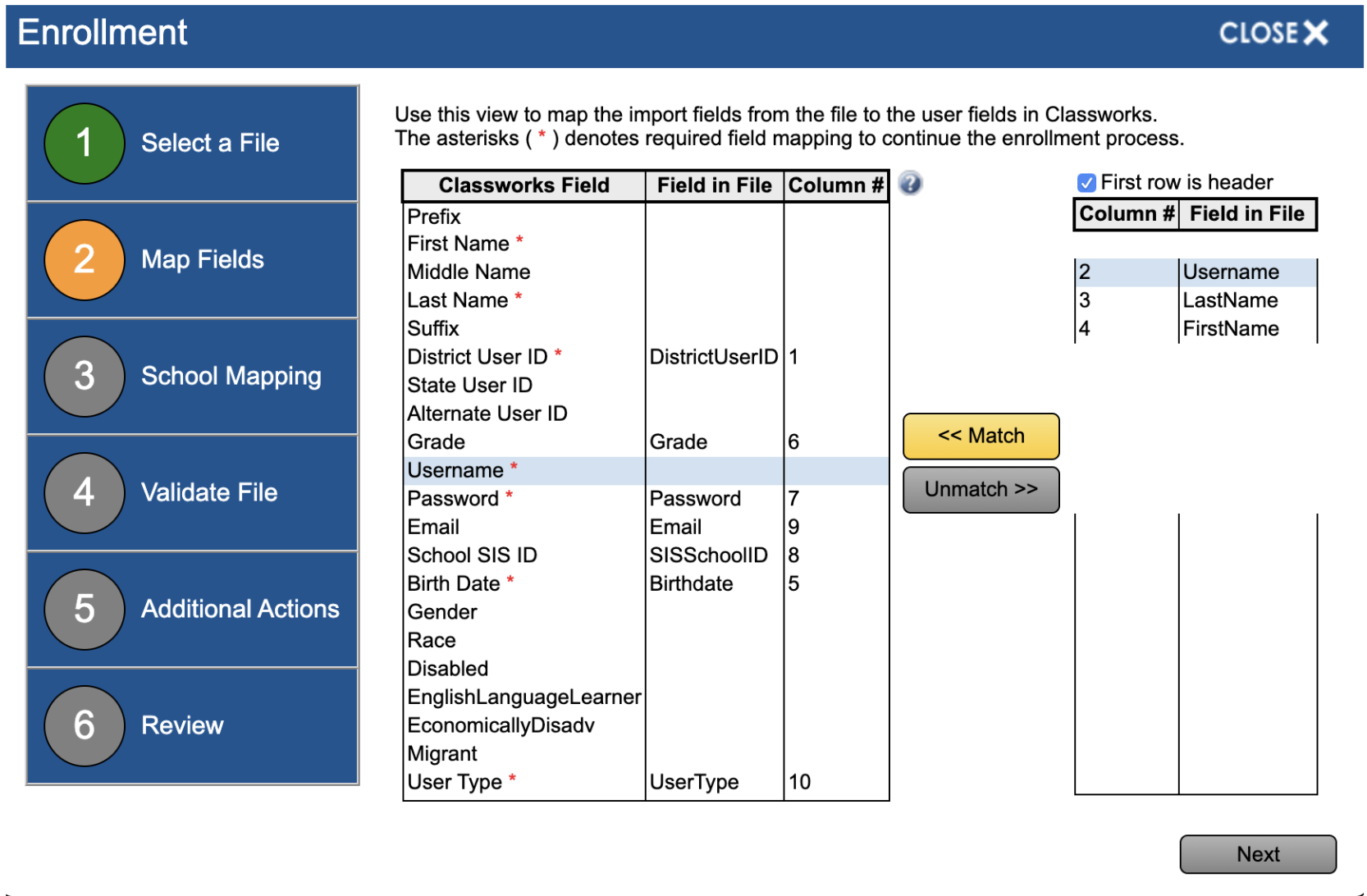Close the Enrollment dialog

(1273, 33)
